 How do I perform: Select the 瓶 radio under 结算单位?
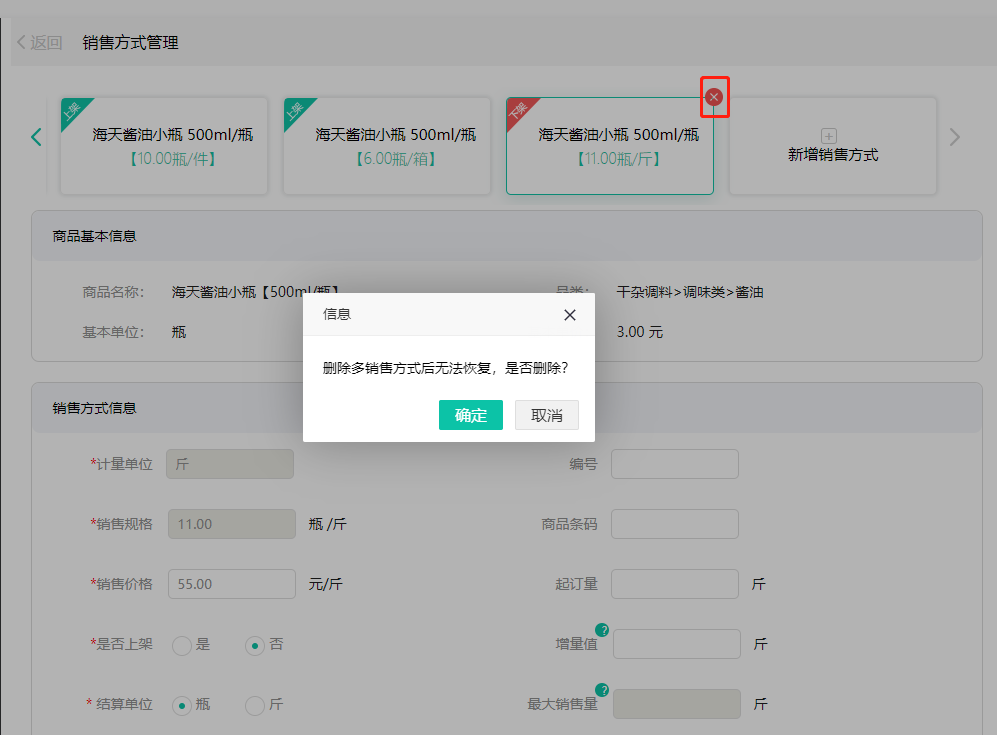click(181, 705)
